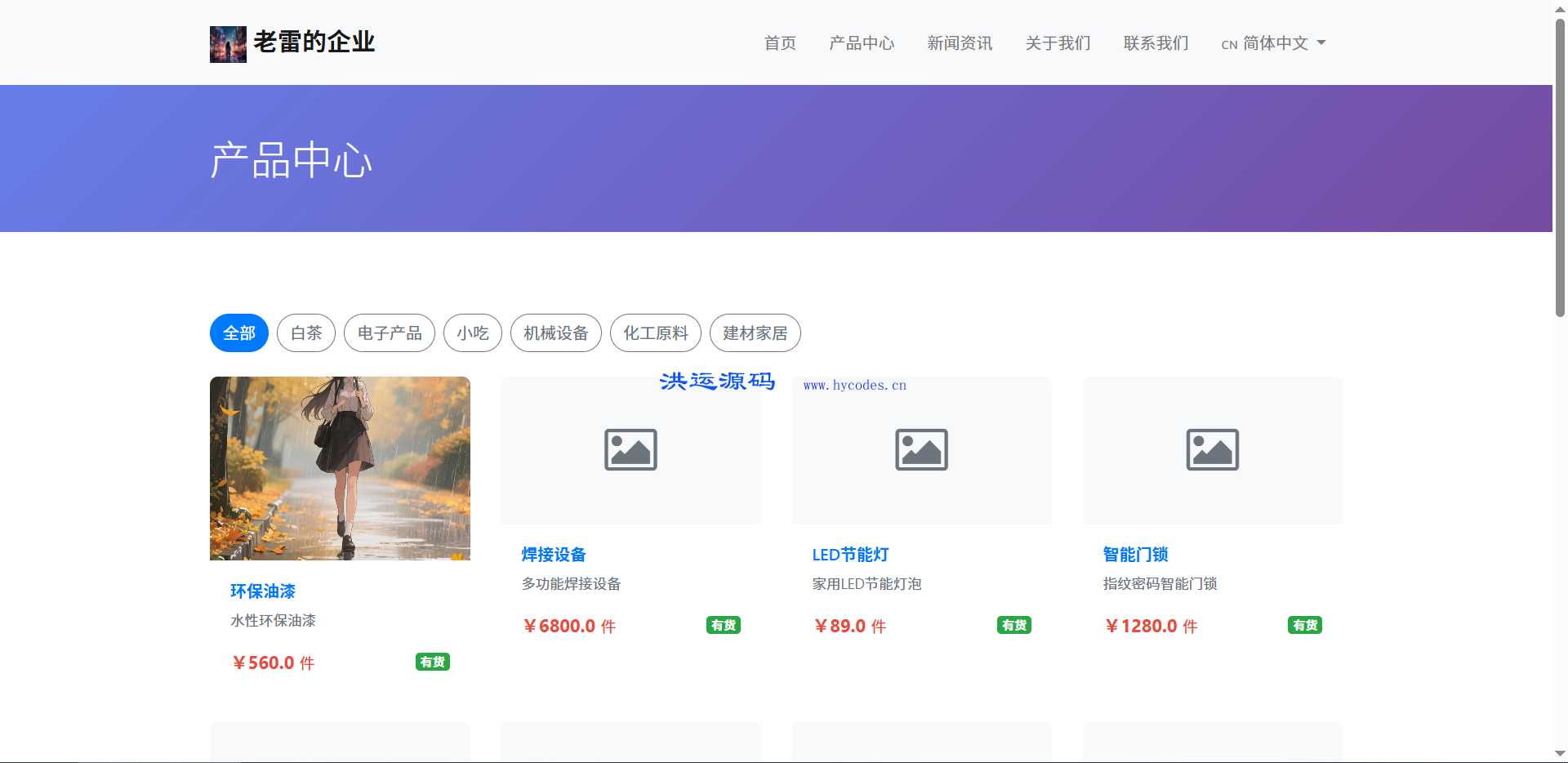
Task: Select the 电子产品 category filter
Action: (x=390, y=332)
